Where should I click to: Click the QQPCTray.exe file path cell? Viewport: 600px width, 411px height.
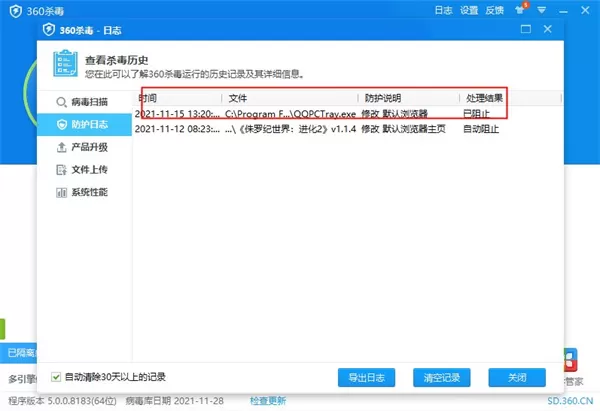pos(290,114)
